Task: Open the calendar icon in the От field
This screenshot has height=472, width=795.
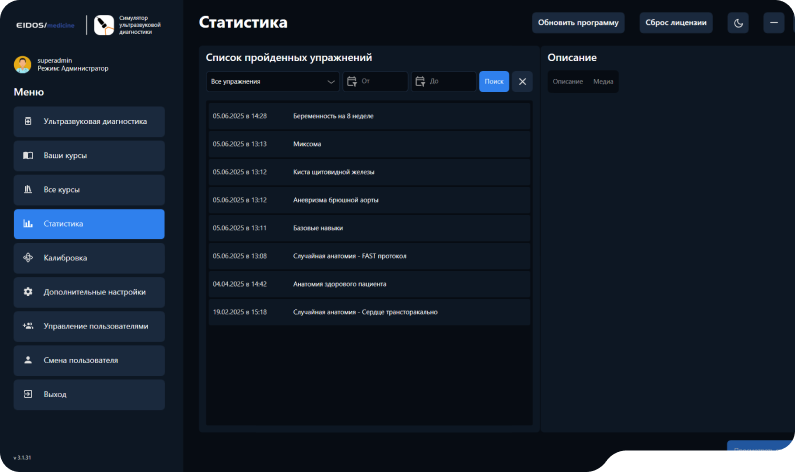Action: pos(351,81)
